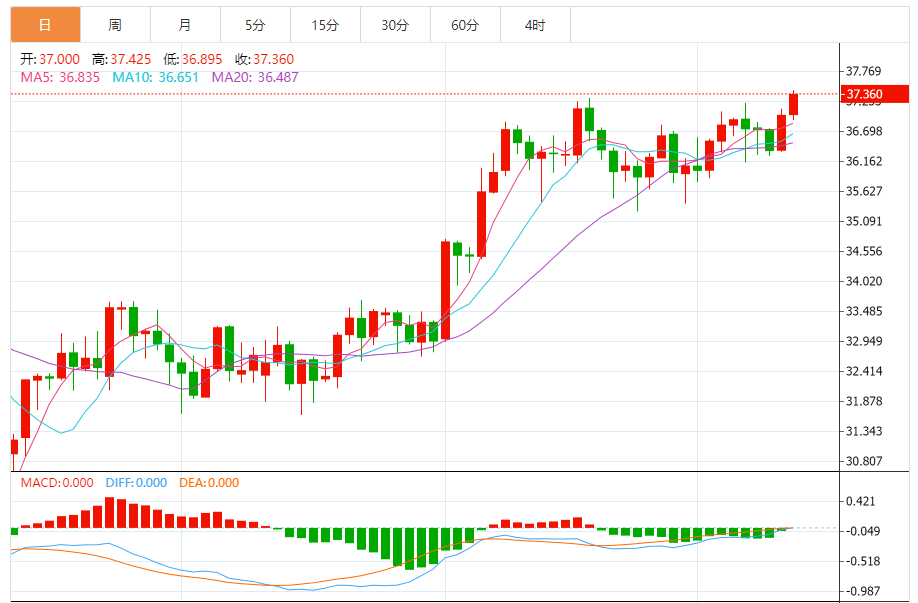Click the MA5: 36.835 indicator label
Image resolution: width=918 pixels, height=603 pixels.
pyautogui.click(x=60, y=77)
